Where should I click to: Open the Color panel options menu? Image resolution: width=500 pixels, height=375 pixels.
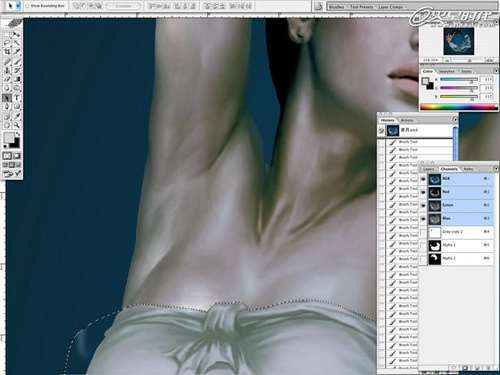click(496, 71)
